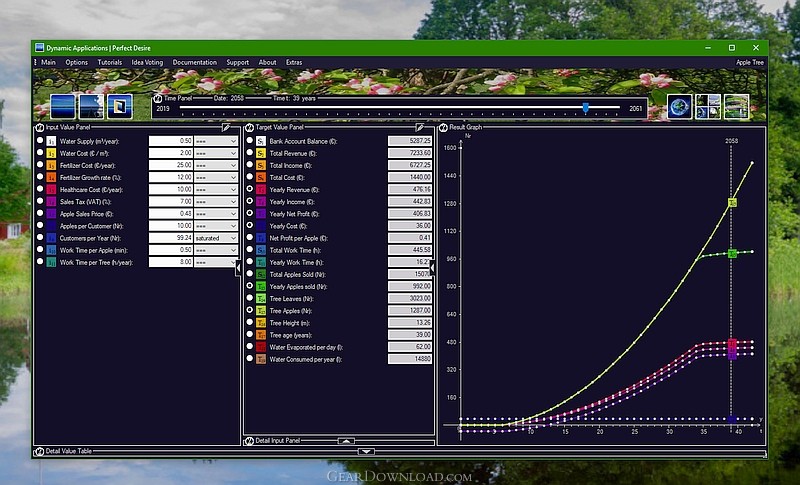Click the Bank Account Balance white icon
The image size is (800, 485).
point(261,141)
